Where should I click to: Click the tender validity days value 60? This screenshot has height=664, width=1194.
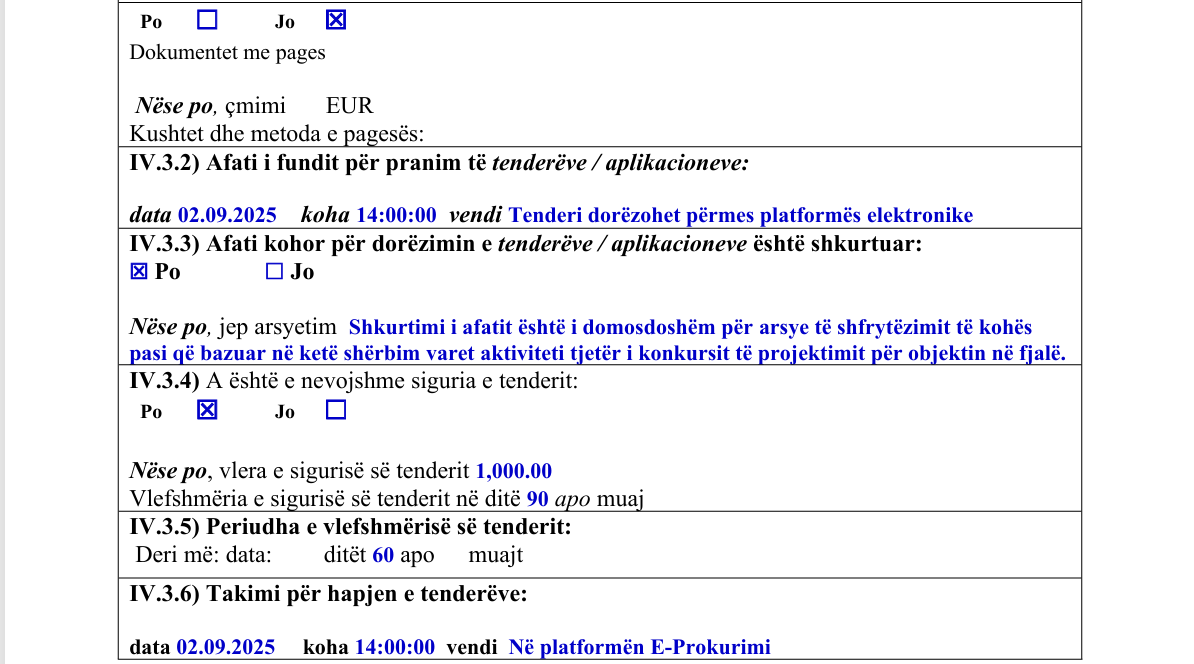coord(383,555)
